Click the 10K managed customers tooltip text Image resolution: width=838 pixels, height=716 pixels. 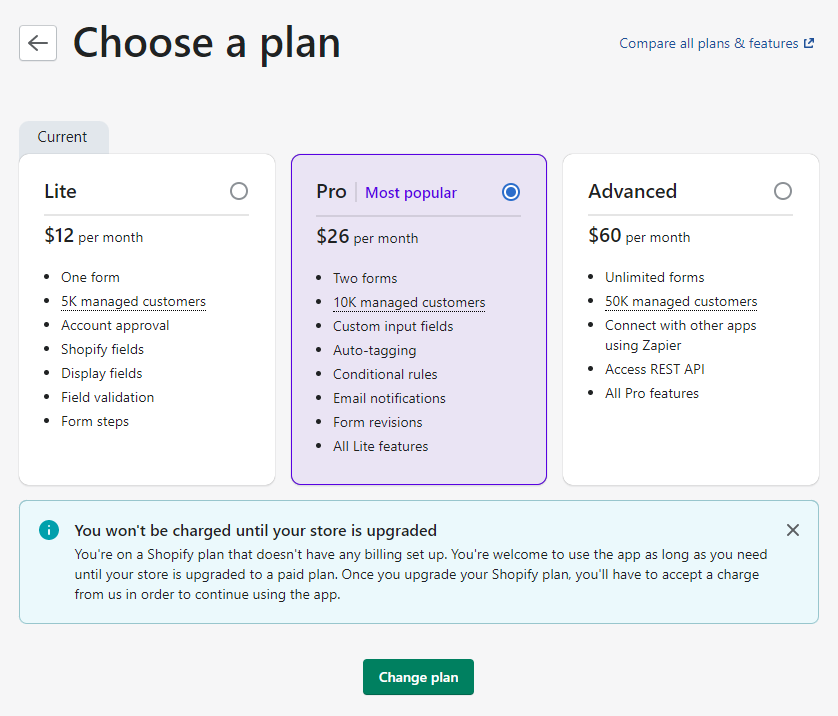click(409, 302)
